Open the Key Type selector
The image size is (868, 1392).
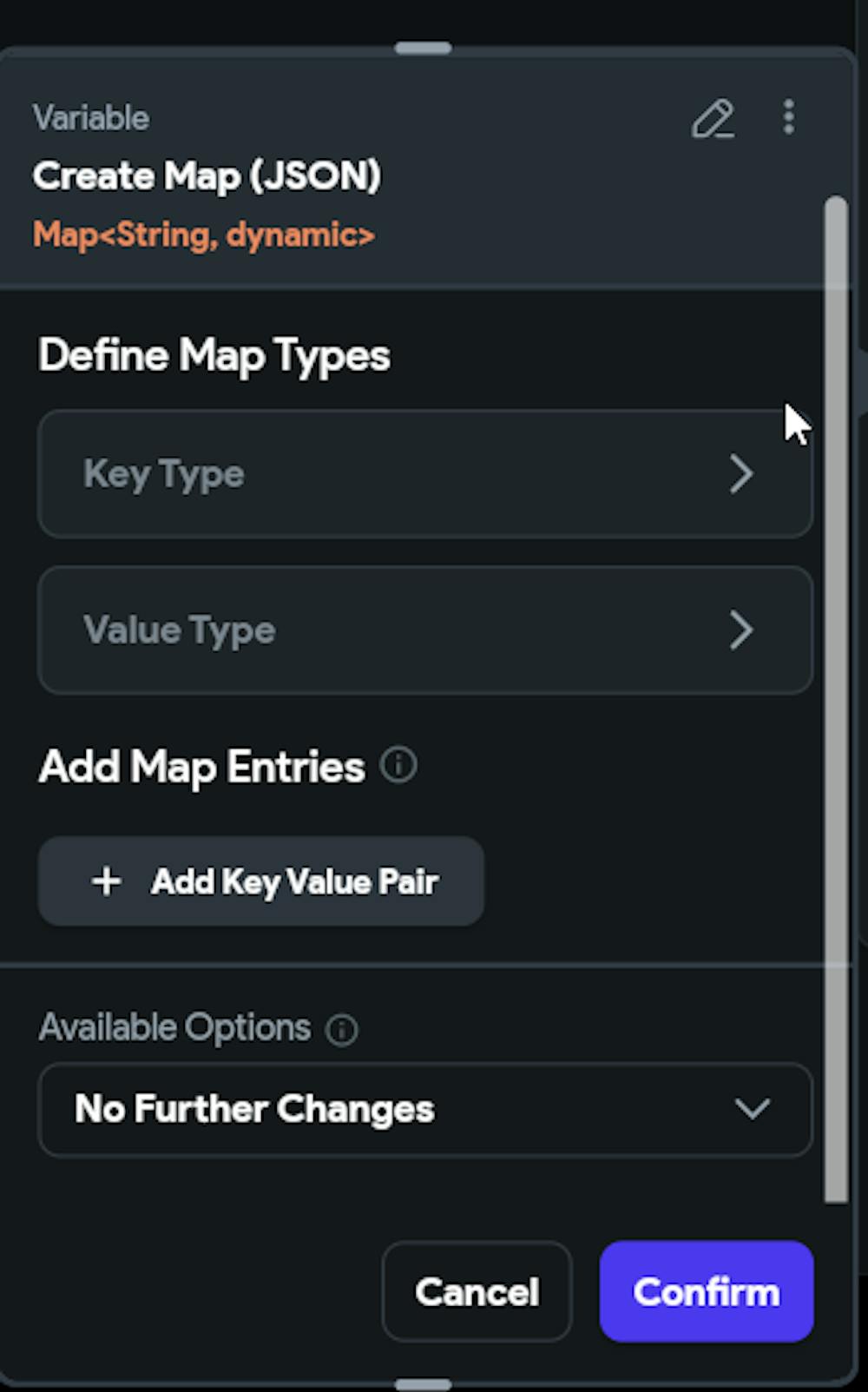424,474
